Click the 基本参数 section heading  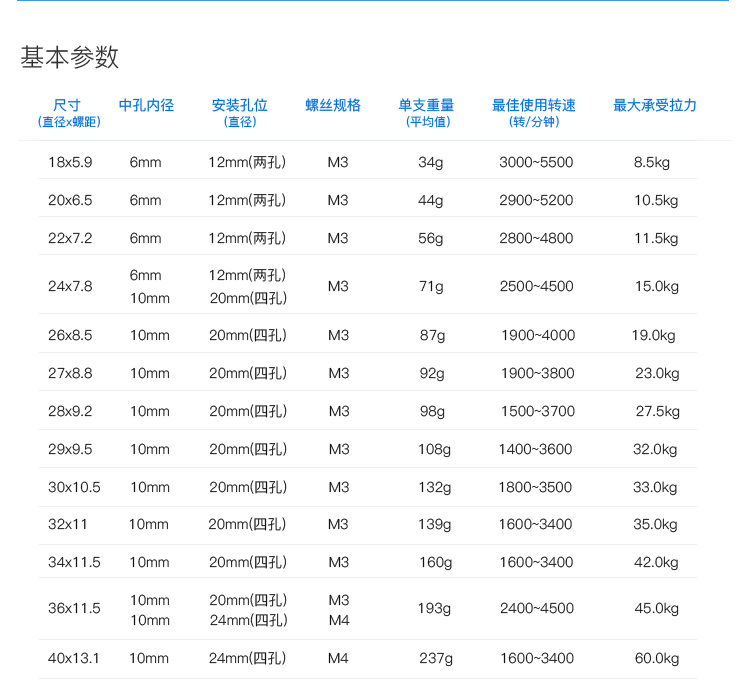coord(70,57)
